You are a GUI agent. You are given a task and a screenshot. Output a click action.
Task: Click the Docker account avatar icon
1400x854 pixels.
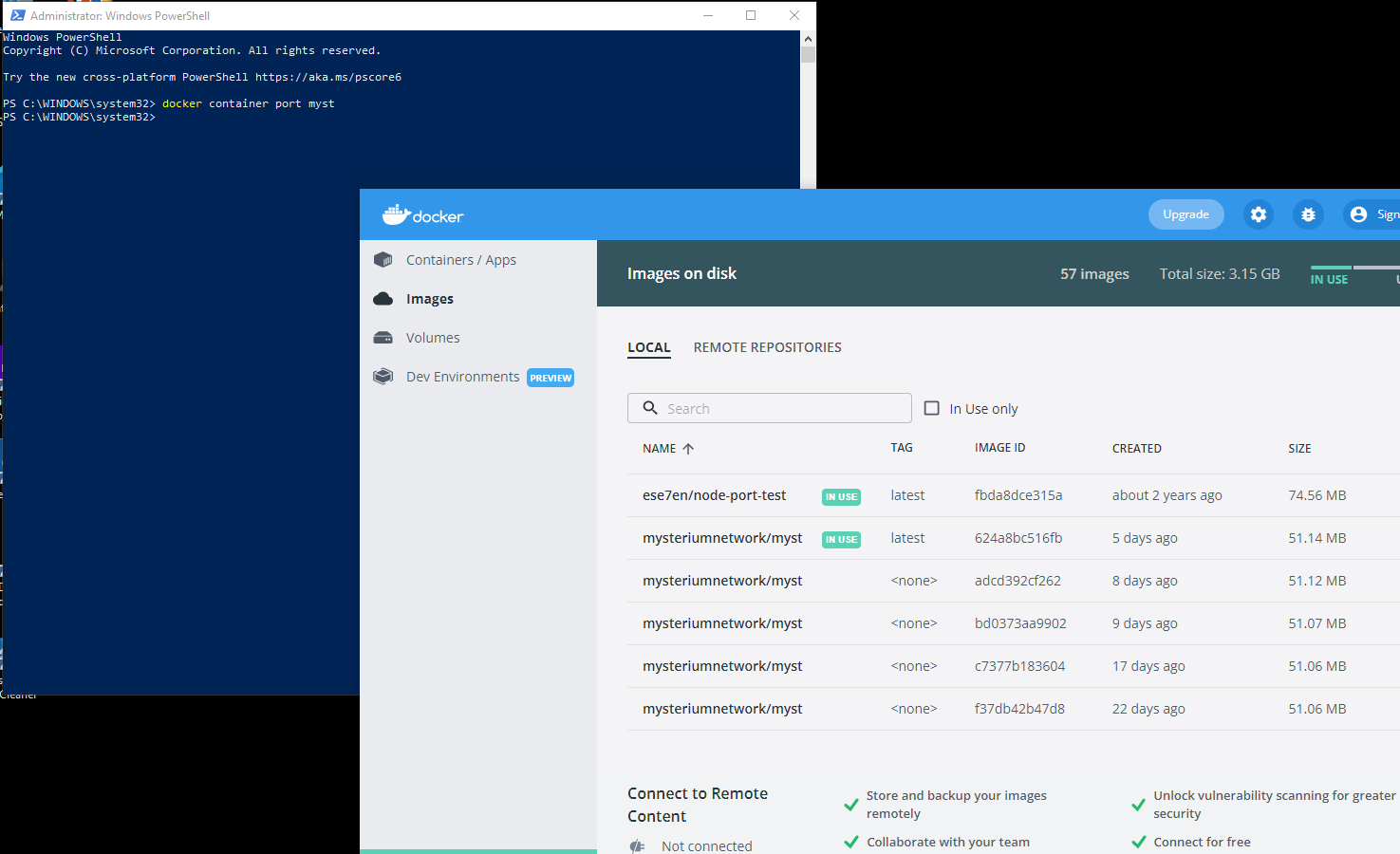[1358, 214]
